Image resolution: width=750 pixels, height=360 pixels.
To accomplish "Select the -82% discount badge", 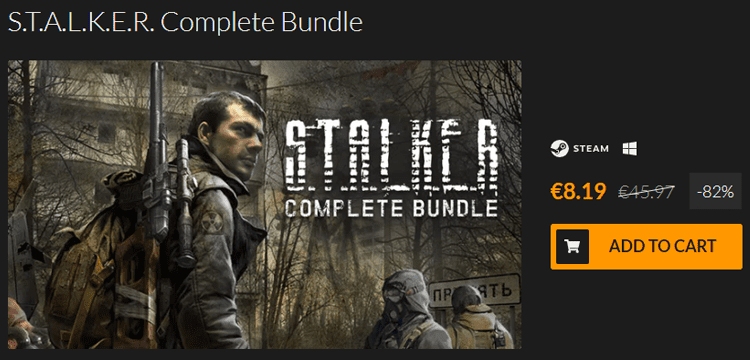I will point(716,191).
